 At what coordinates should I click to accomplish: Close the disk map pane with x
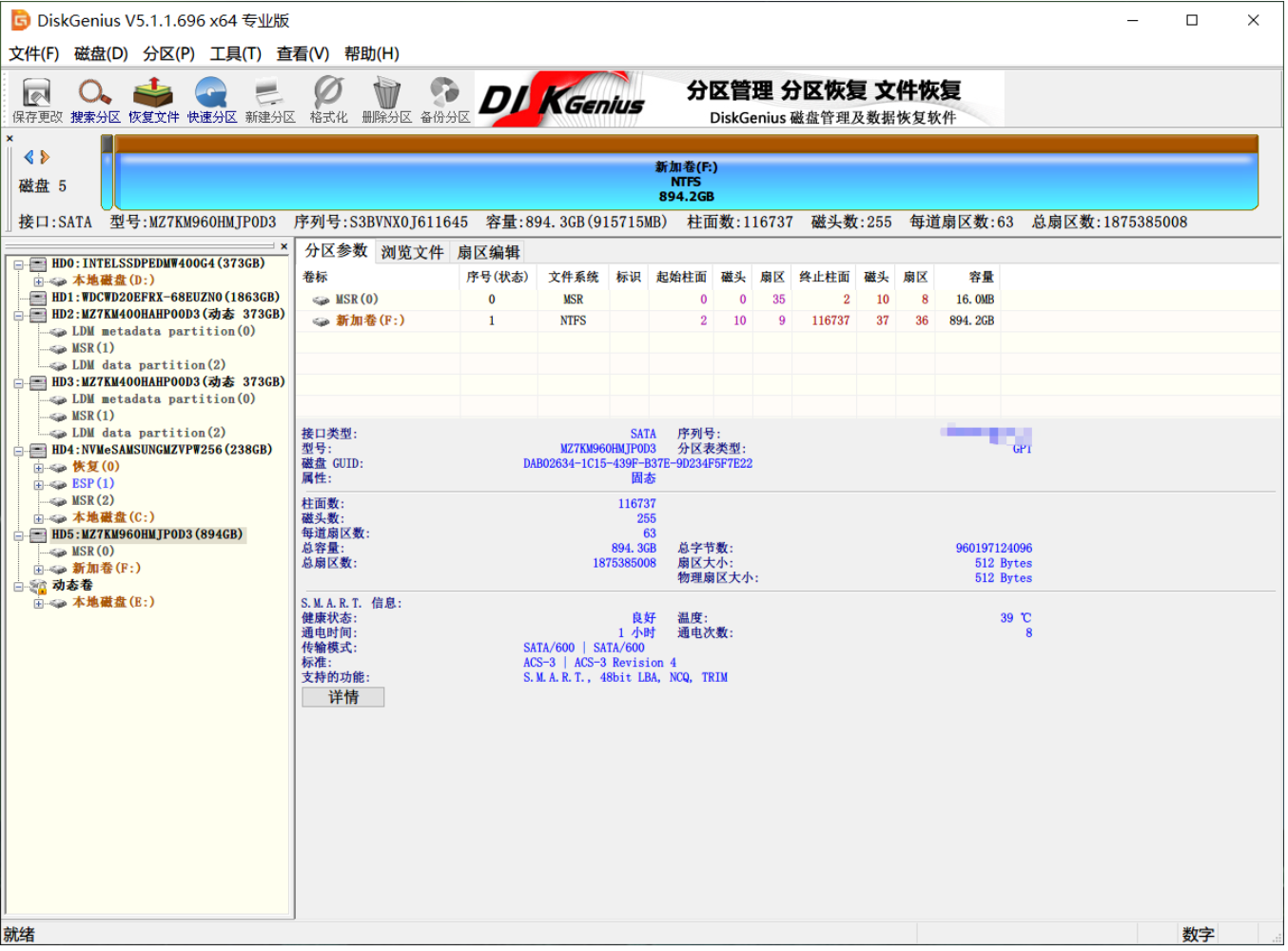10,139
